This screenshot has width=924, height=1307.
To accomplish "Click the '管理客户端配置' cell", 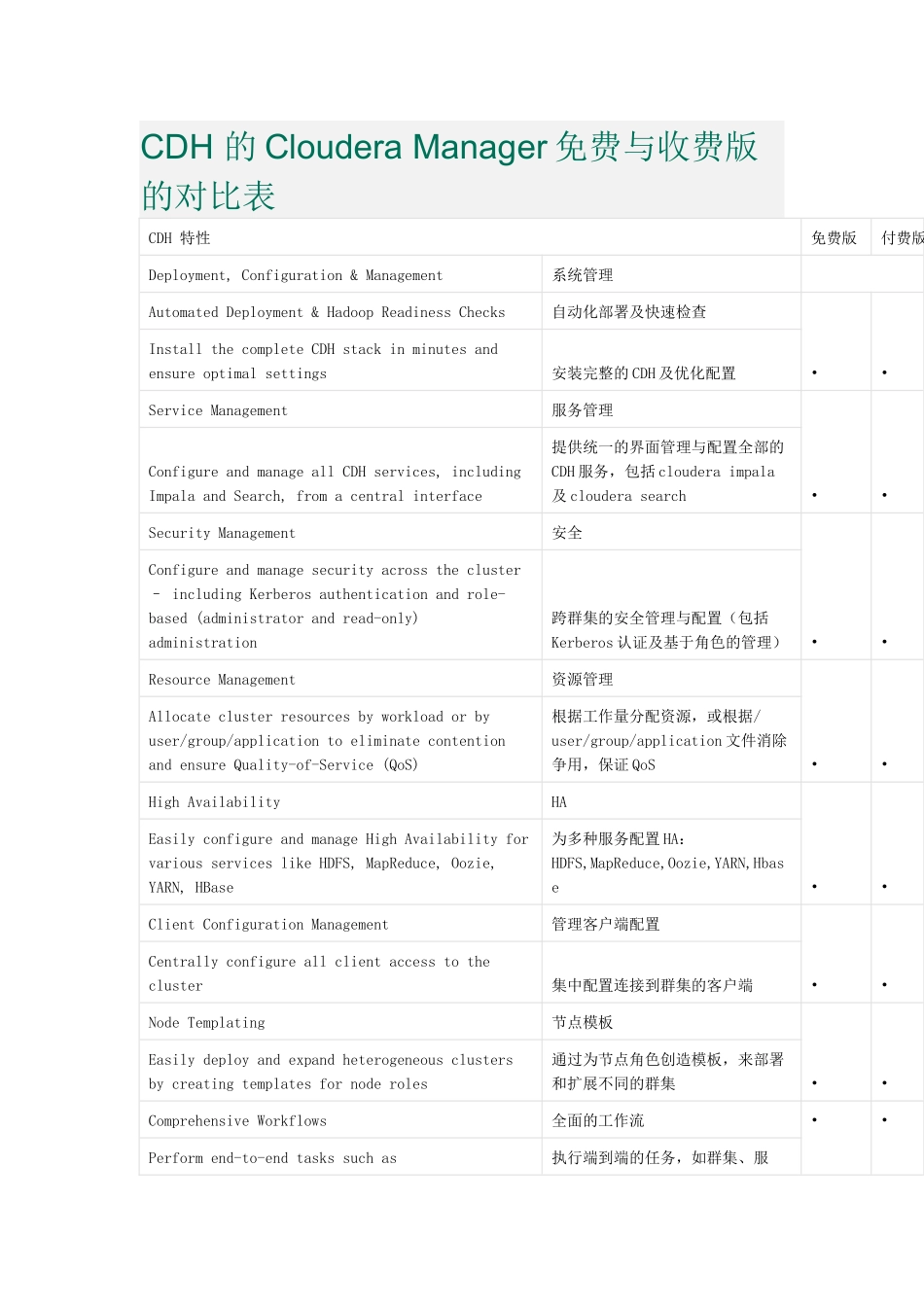I will tap(671, 925).
